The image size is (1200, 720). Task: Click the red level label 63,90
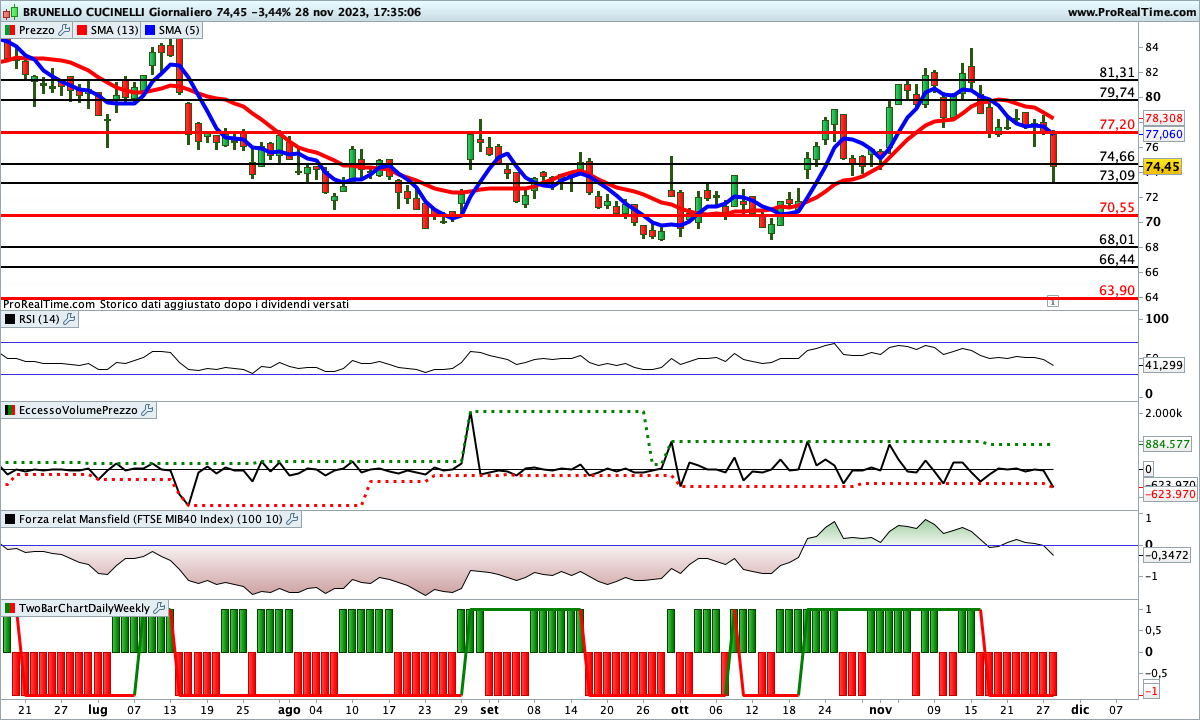1117,290
